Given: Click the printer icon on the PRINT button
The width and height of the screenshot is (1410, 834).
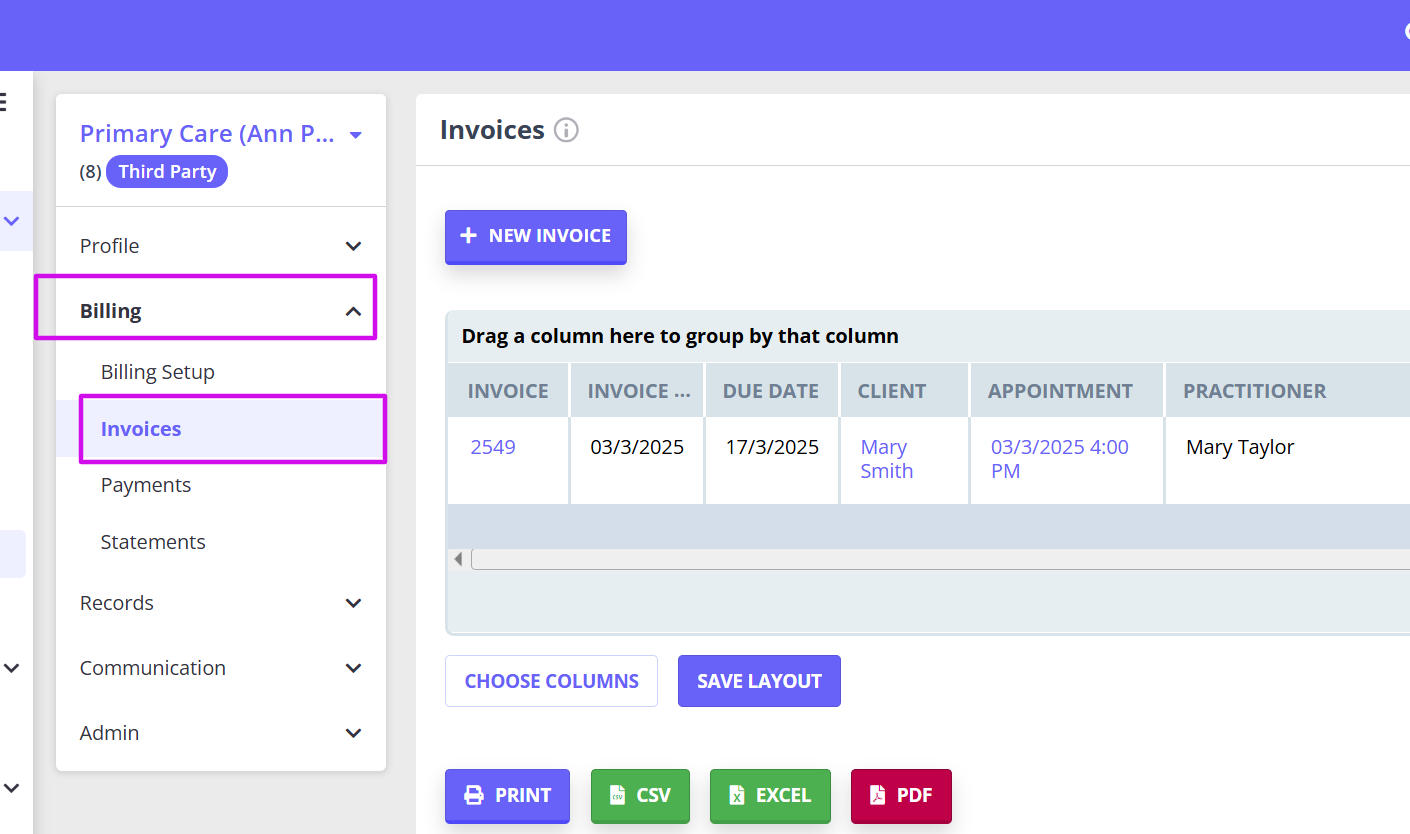Looking at the screenshot, I should point(473,795).
